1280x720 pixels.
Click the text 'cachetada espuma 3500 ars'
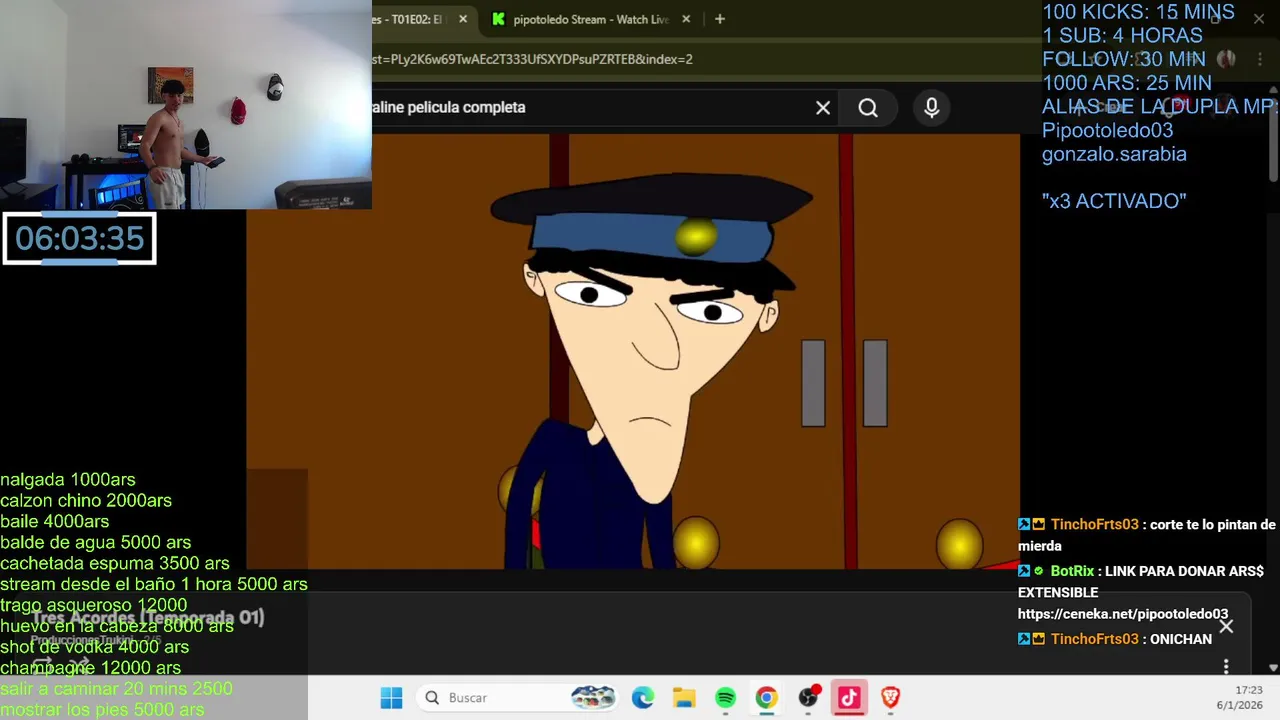click(x=115, y=563)
